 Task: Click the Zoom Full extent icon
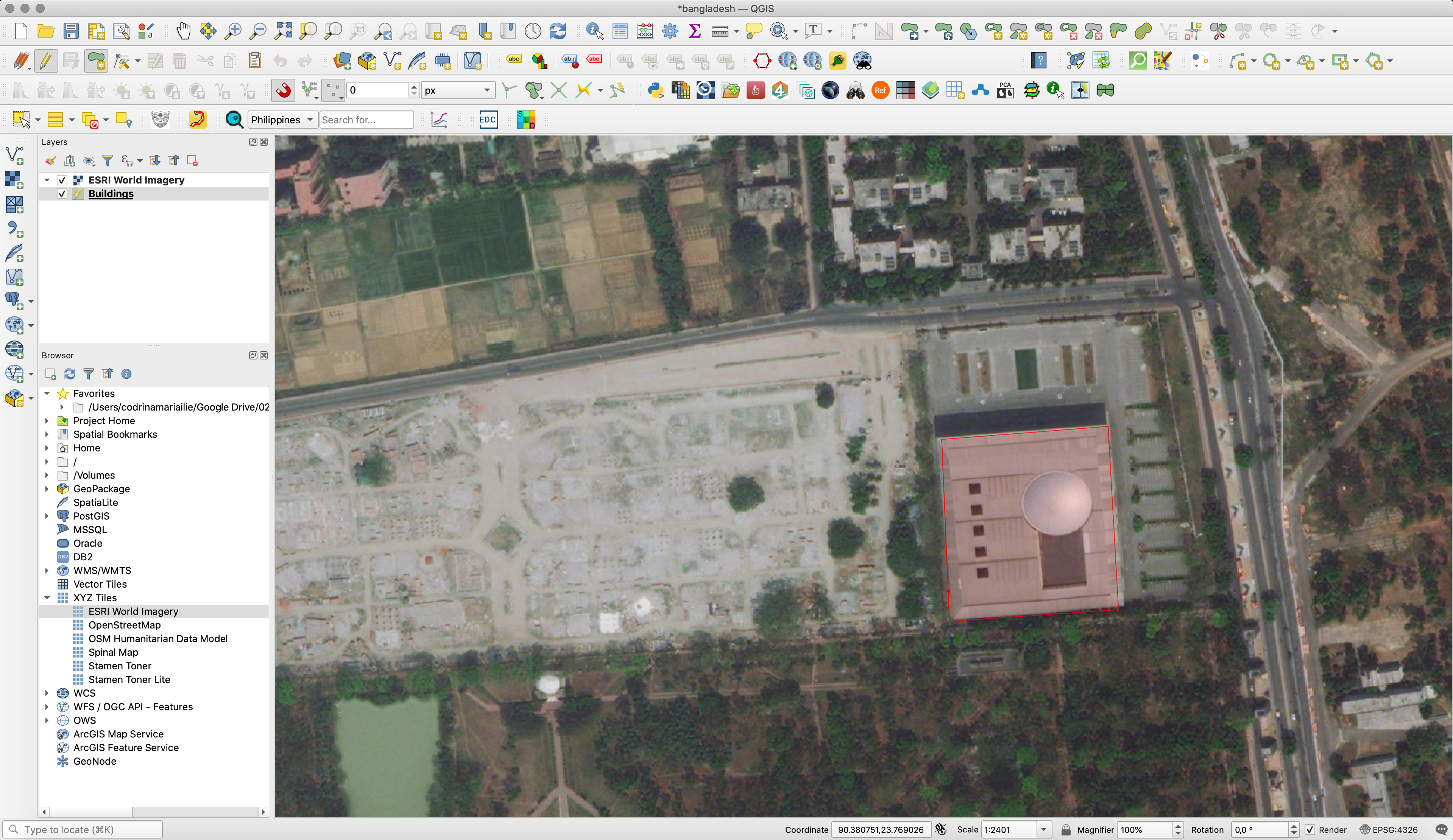[x=283, y=31]
